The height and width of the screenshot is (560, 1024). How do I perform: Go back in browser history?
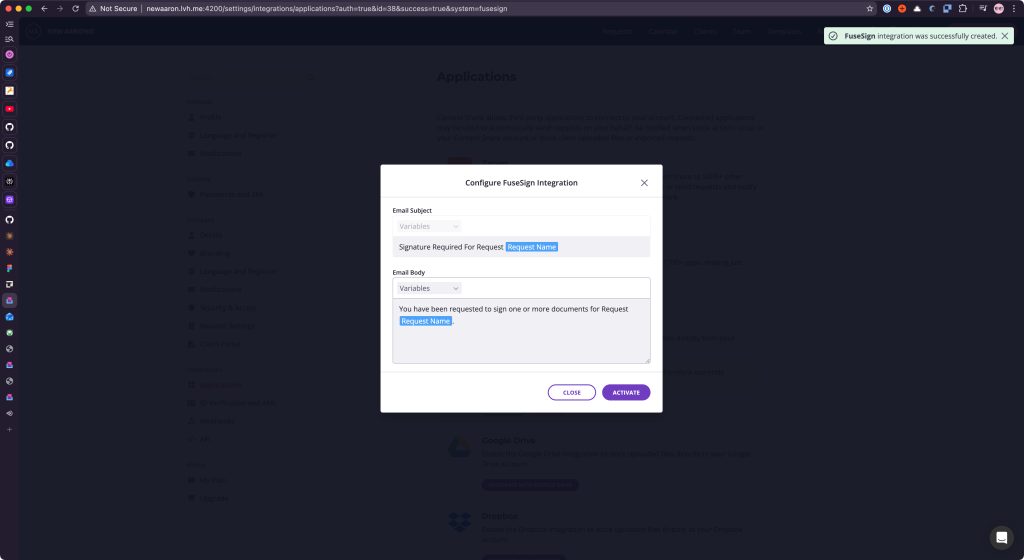coord(44,8)
